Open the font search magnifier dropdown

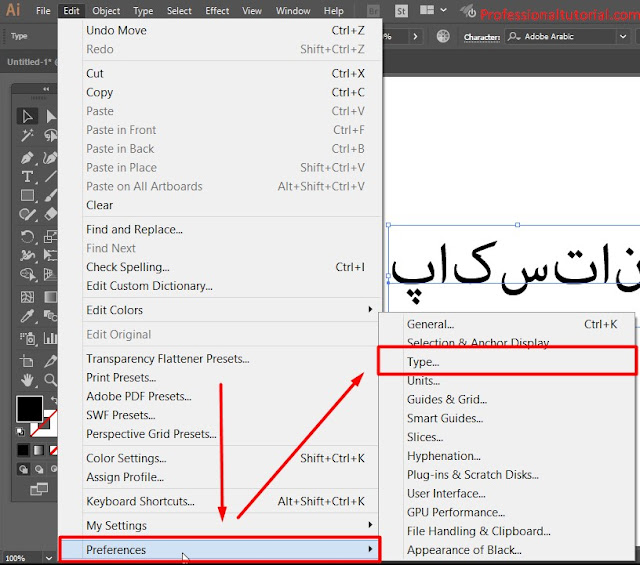point(514,36)
